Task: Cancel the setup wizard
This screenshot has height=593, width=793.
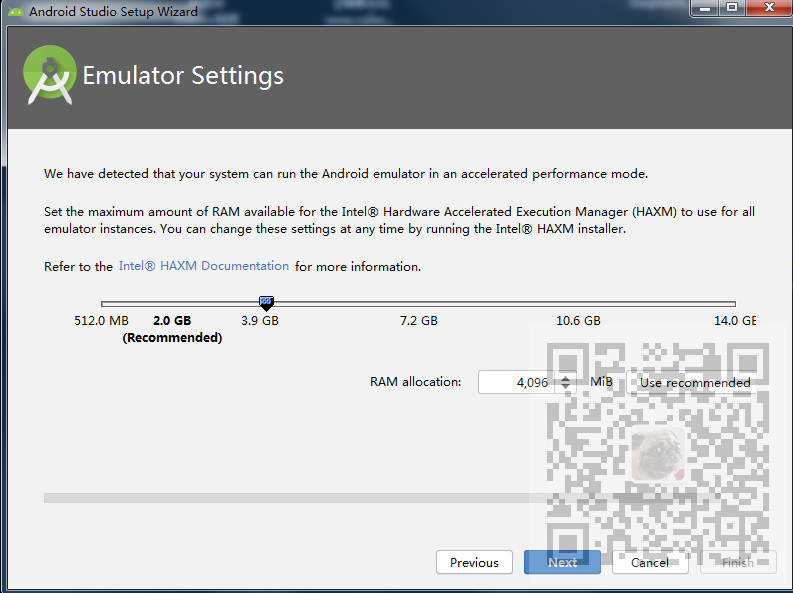Action: tap(650, 562)
